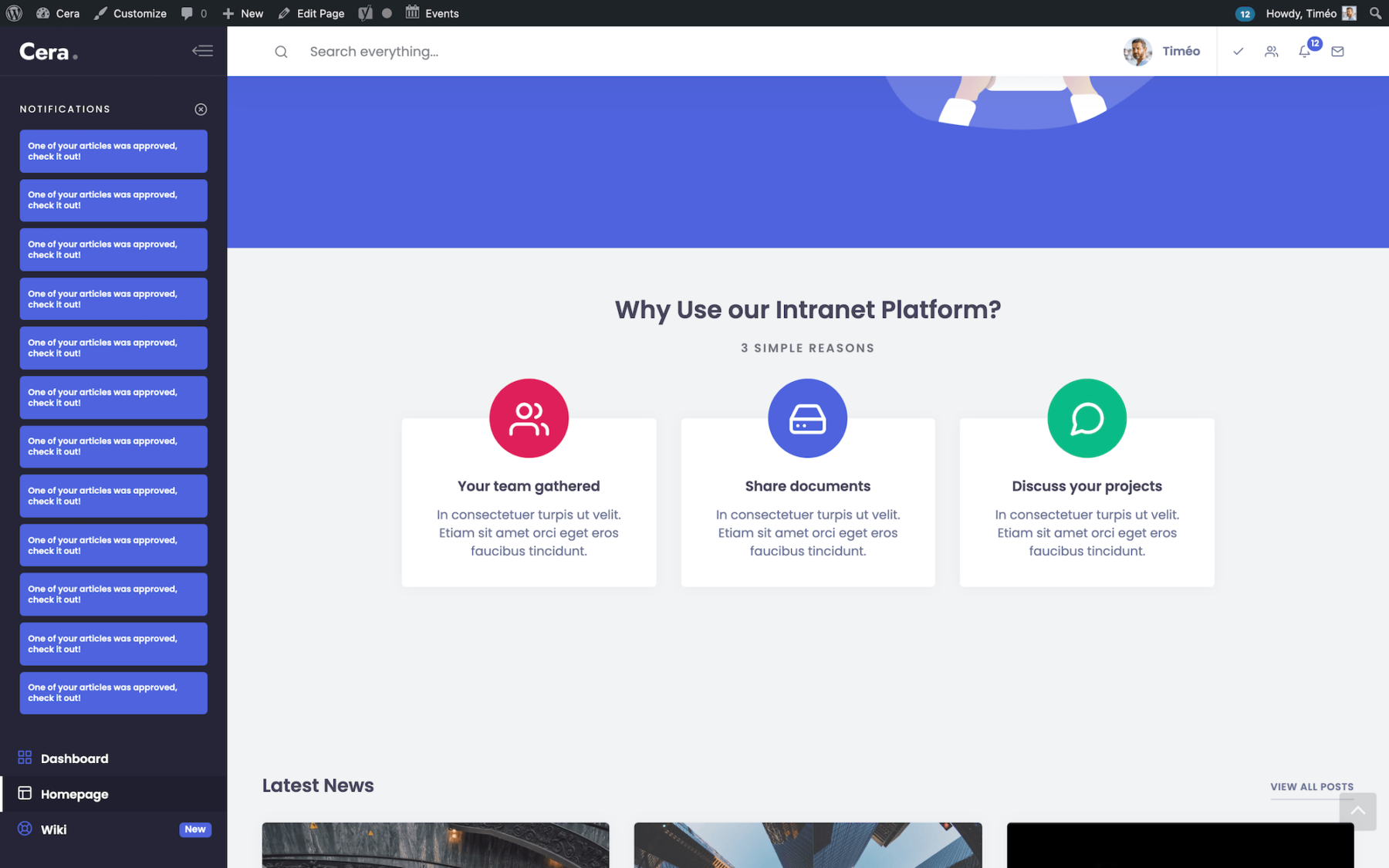This screenshot has height=868, width=1389.
Task: Collapse the left sidebar with the hamburger toggle
Action: click(202, 50)
